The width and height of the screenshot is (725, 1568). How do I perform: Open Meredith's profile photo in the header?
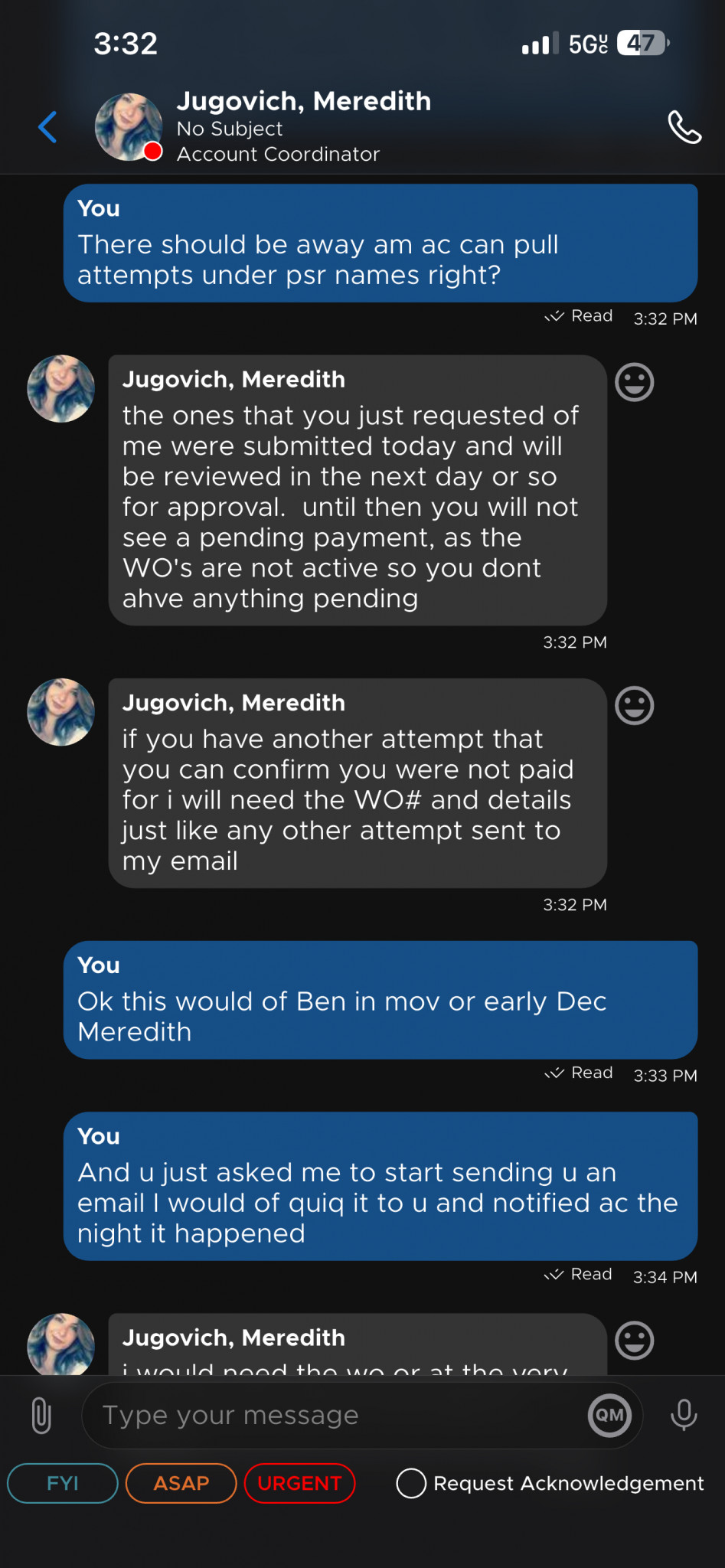128,127
